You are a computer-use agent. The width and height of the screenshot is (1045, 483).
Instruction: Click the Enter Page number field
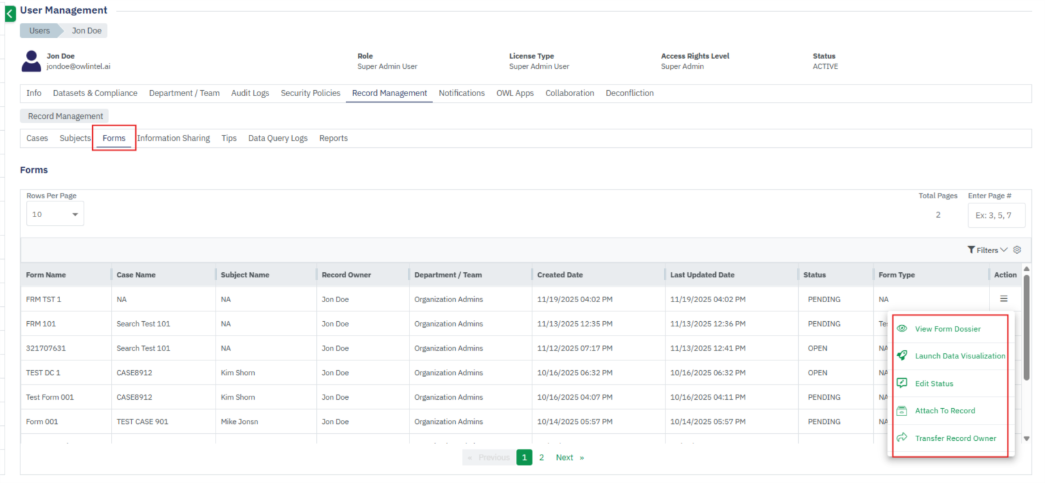(995, 215)
